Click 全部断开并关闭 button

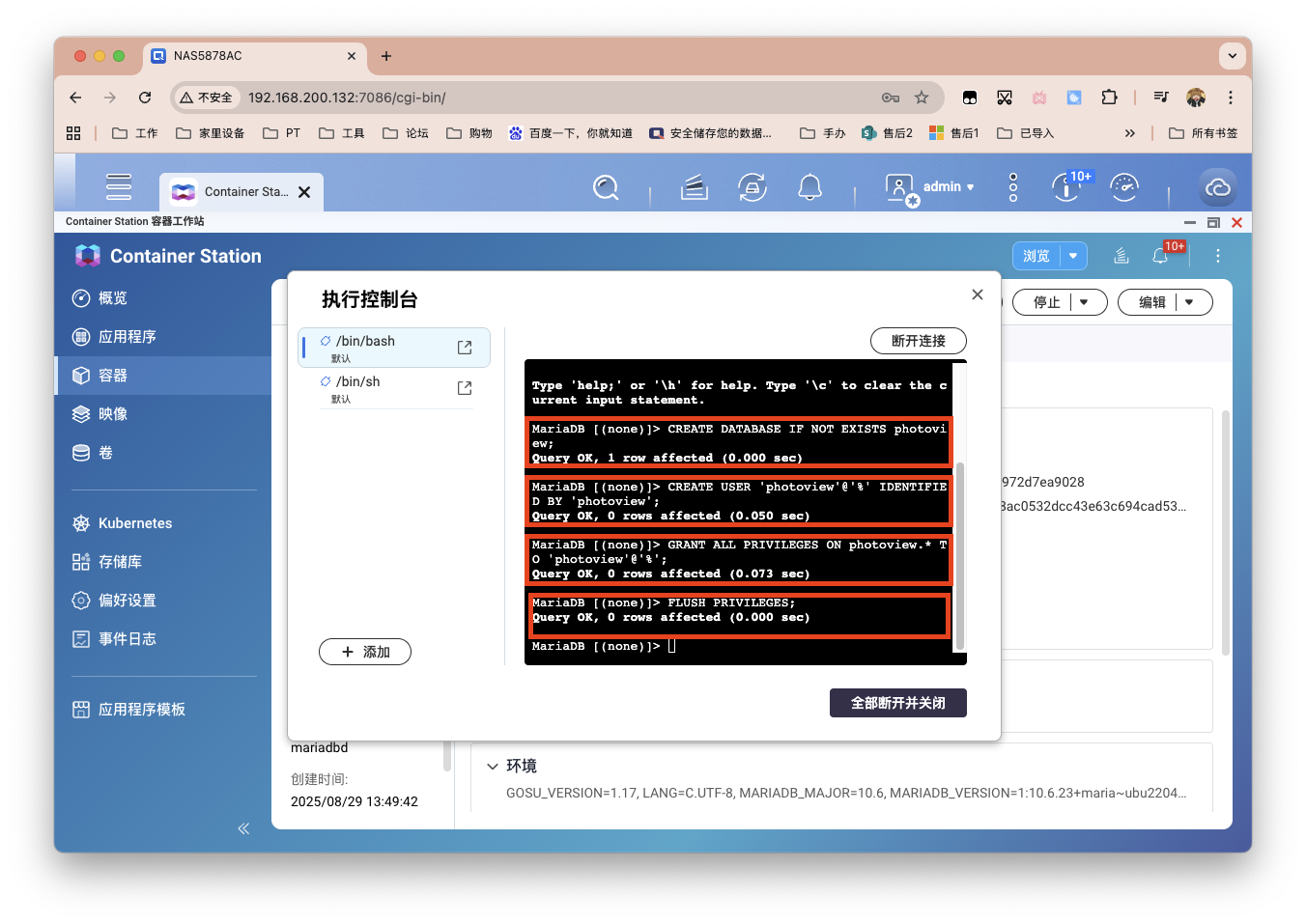(x=897, y=703)
